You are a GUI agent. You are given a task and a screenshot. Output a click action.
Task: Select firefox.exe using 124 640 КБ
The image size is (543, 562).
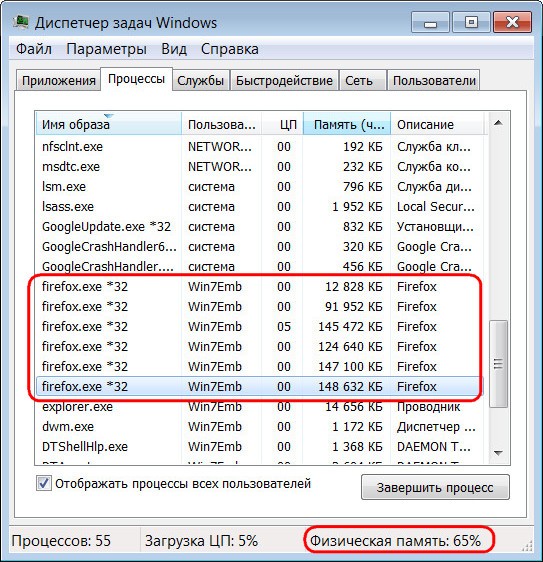259,347
